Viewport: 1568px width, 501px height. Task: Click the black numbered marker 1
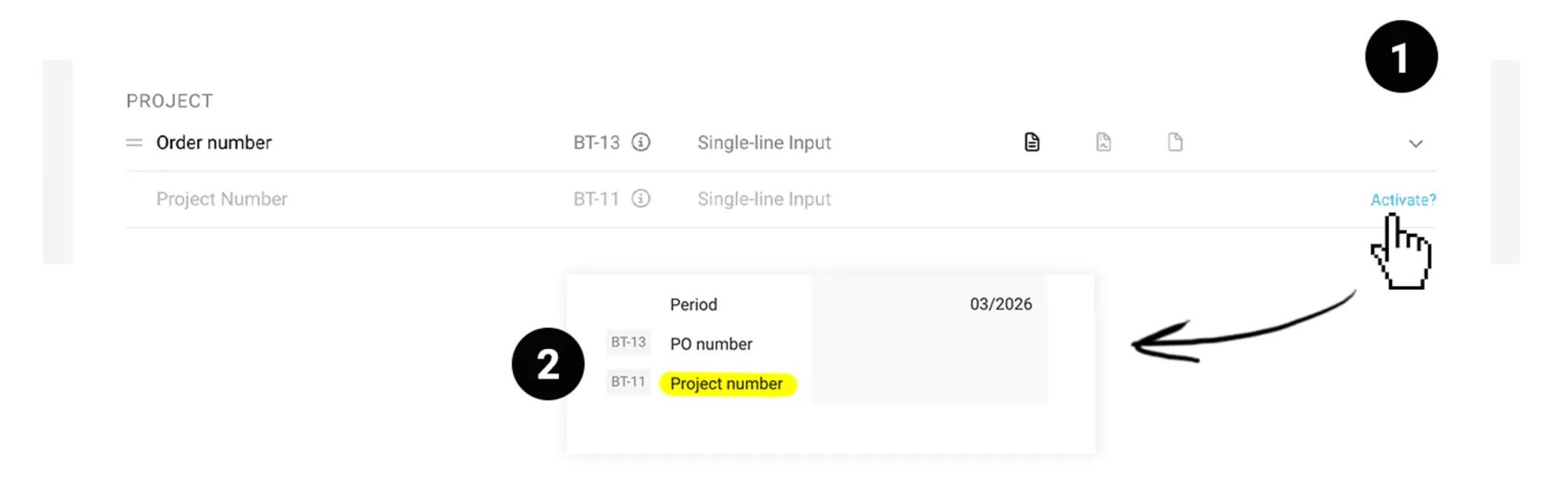[1400, 56]
